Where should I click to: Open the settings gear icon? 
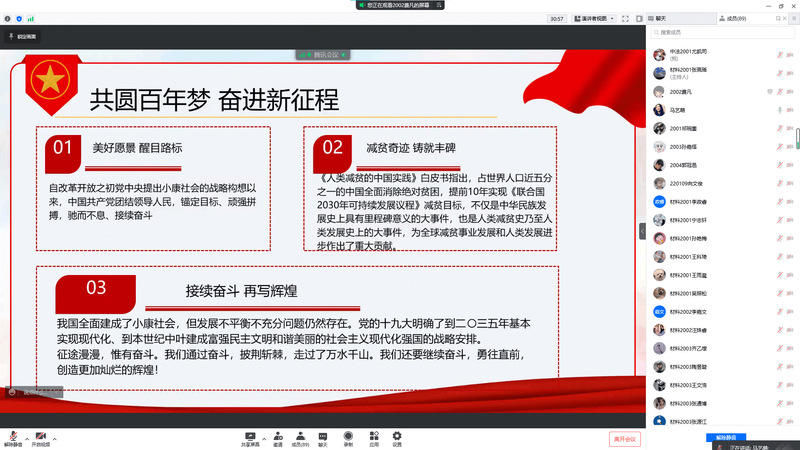397,435
